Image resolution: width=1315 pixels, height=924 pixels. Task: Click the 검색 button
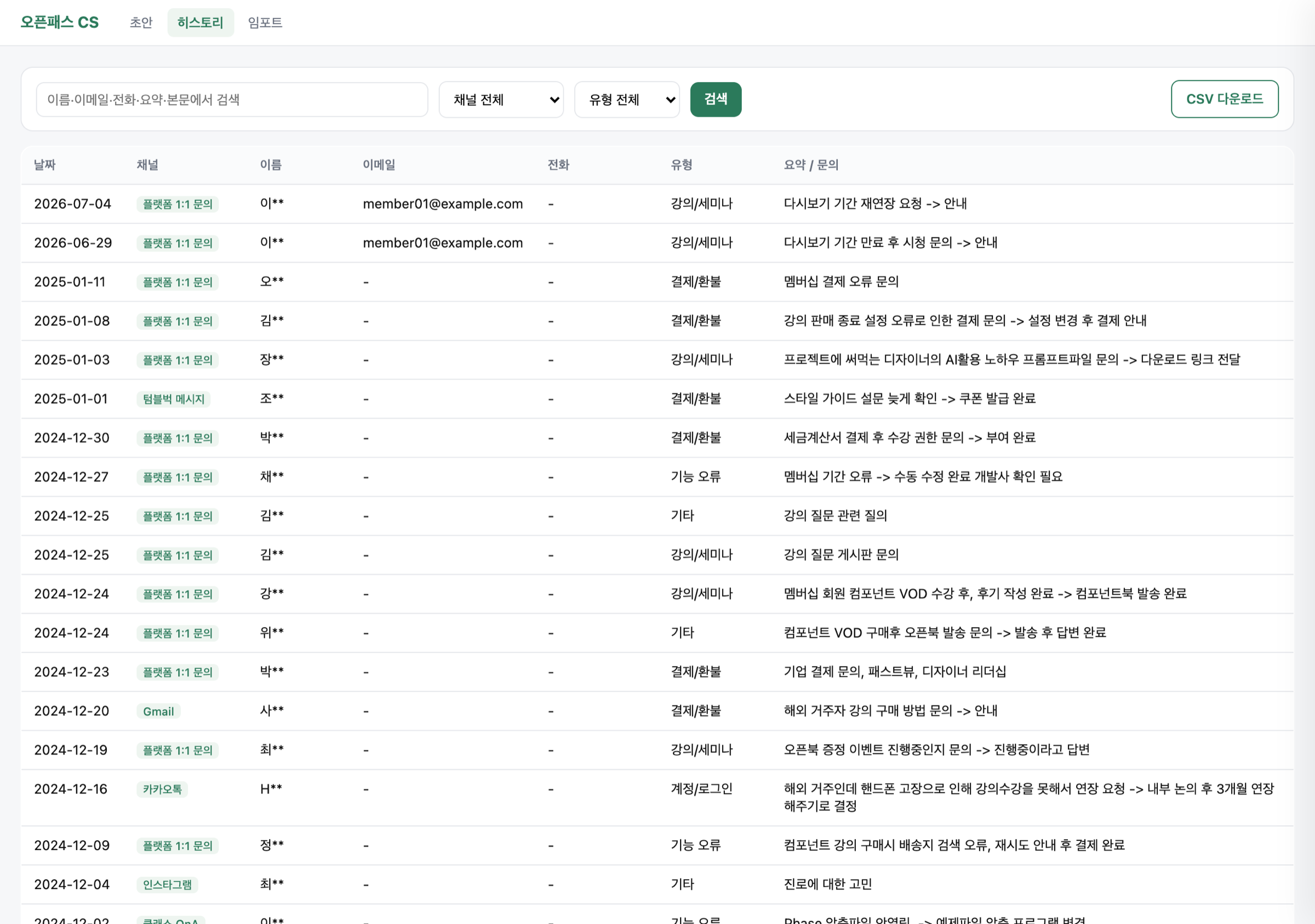coord(716,100)
